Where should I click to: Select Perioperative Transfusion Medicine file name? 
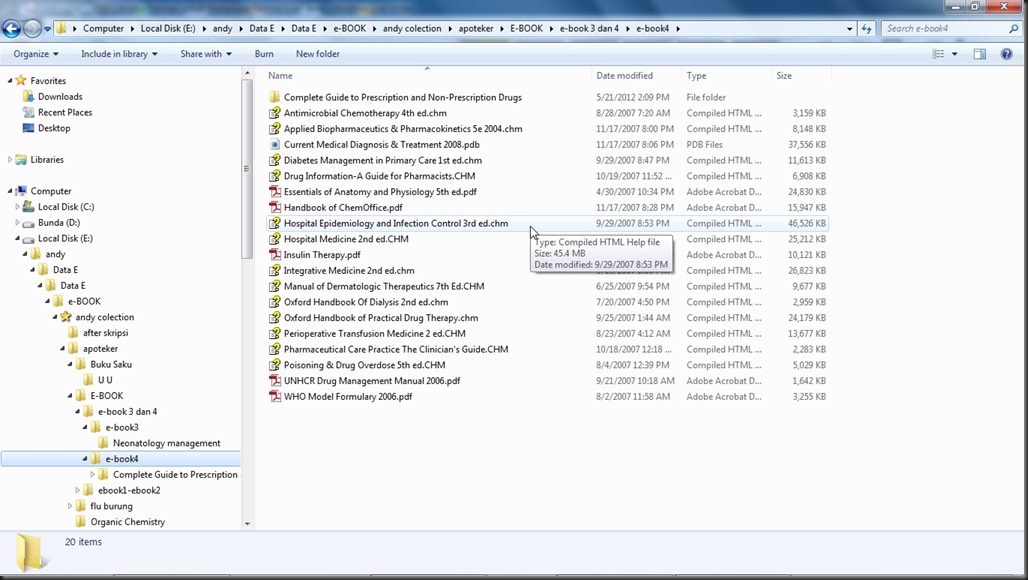[374, 334]
